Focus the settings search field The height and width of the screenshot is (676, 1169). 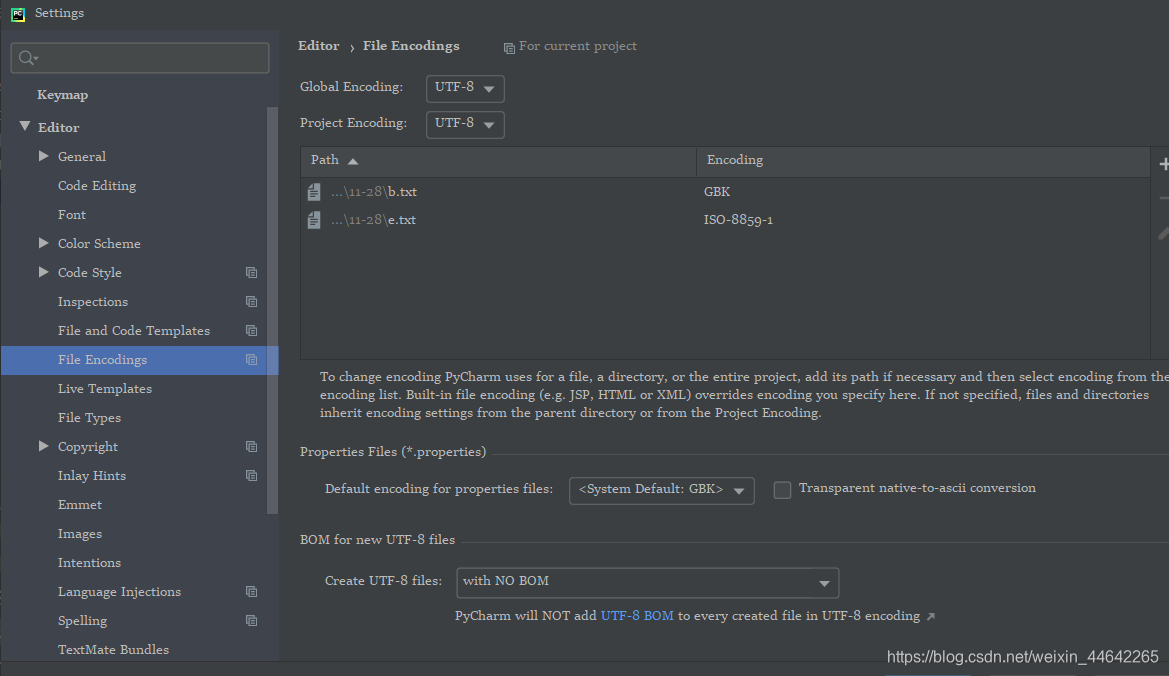tap(139, 58)
